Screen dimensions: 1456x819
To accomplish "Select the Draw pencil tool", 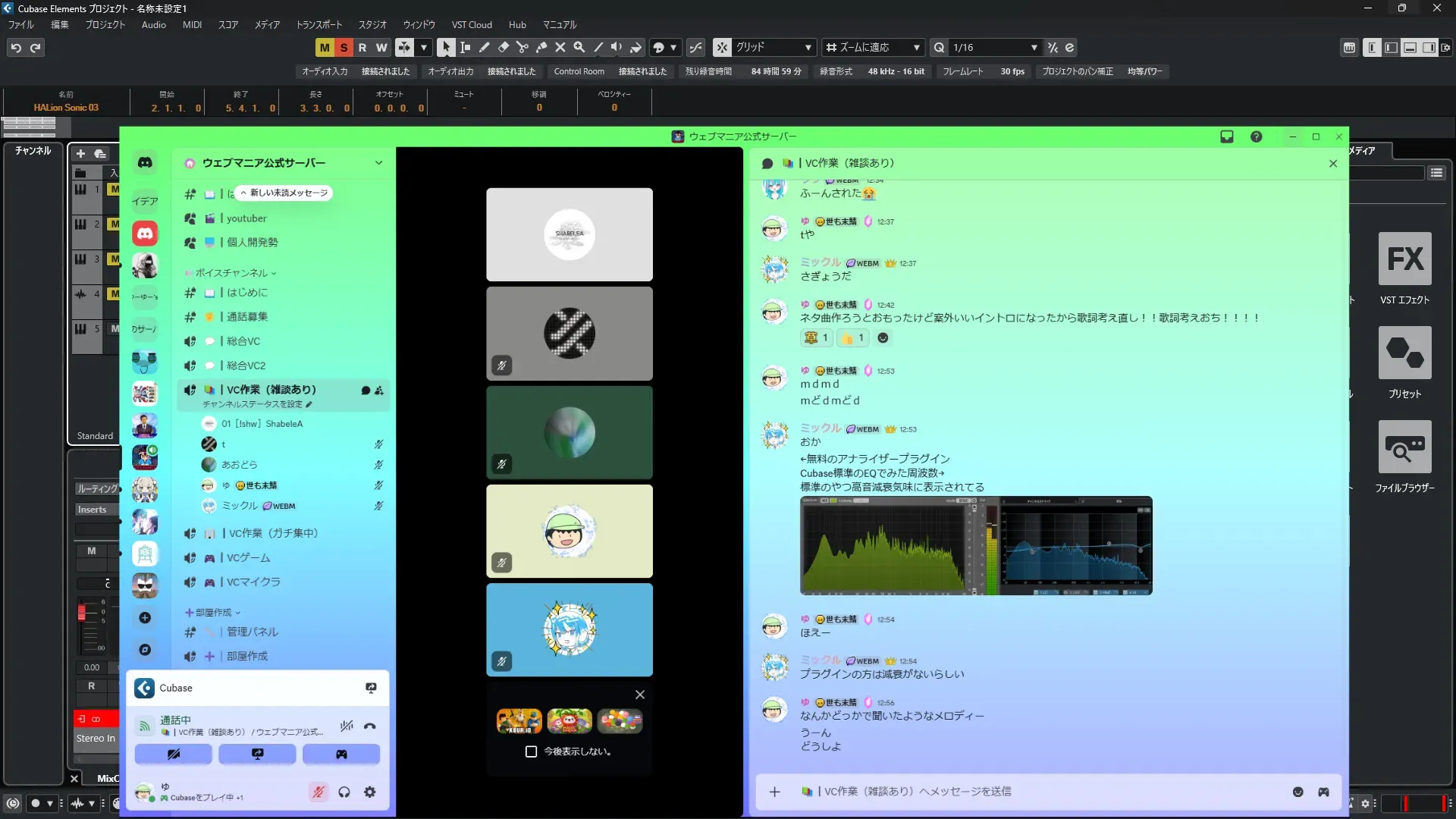I will pyautogui.click(x=485, y=47).
